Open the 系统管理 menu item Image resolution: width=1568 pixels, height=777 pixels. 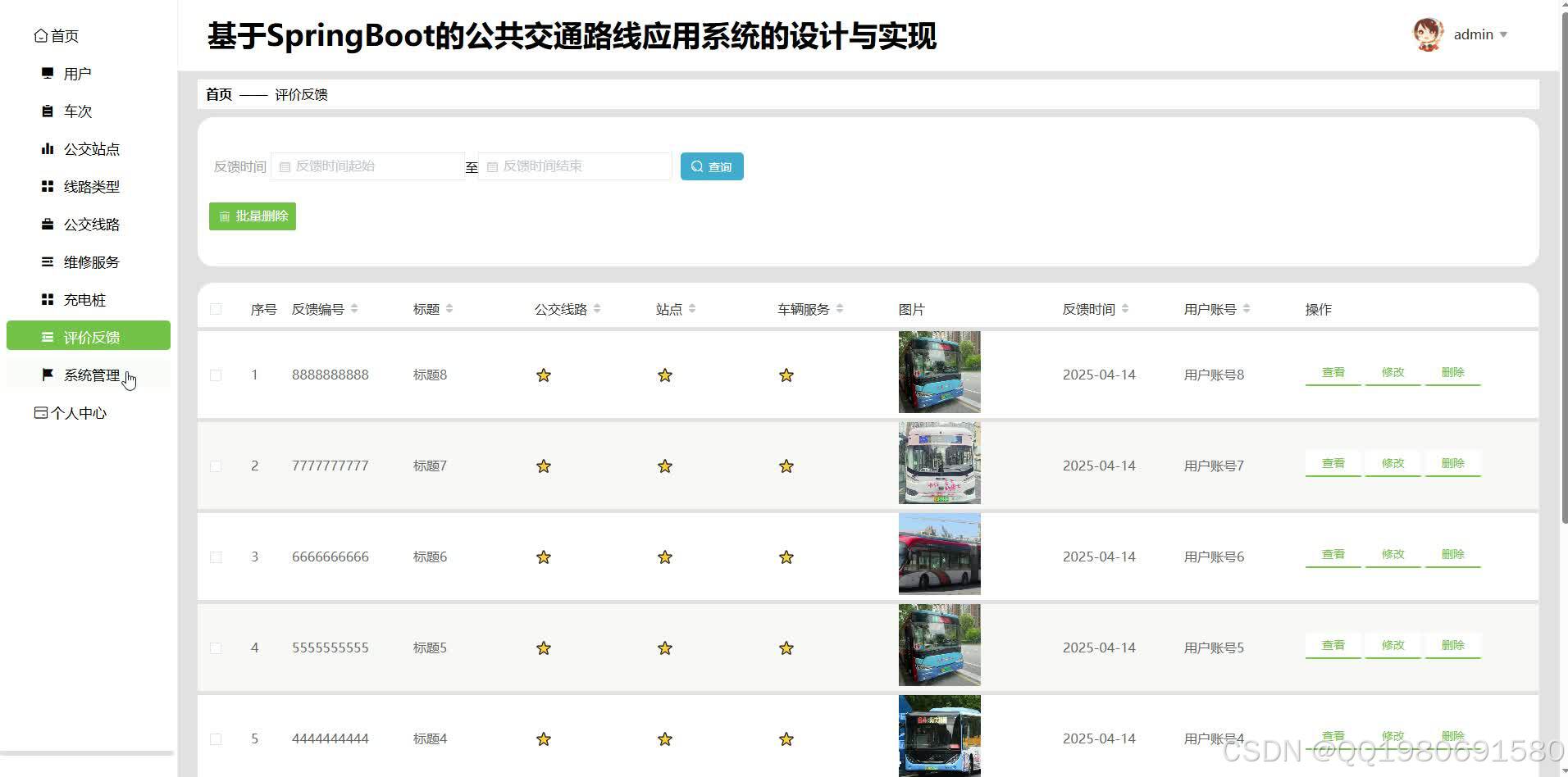point(91,375)
